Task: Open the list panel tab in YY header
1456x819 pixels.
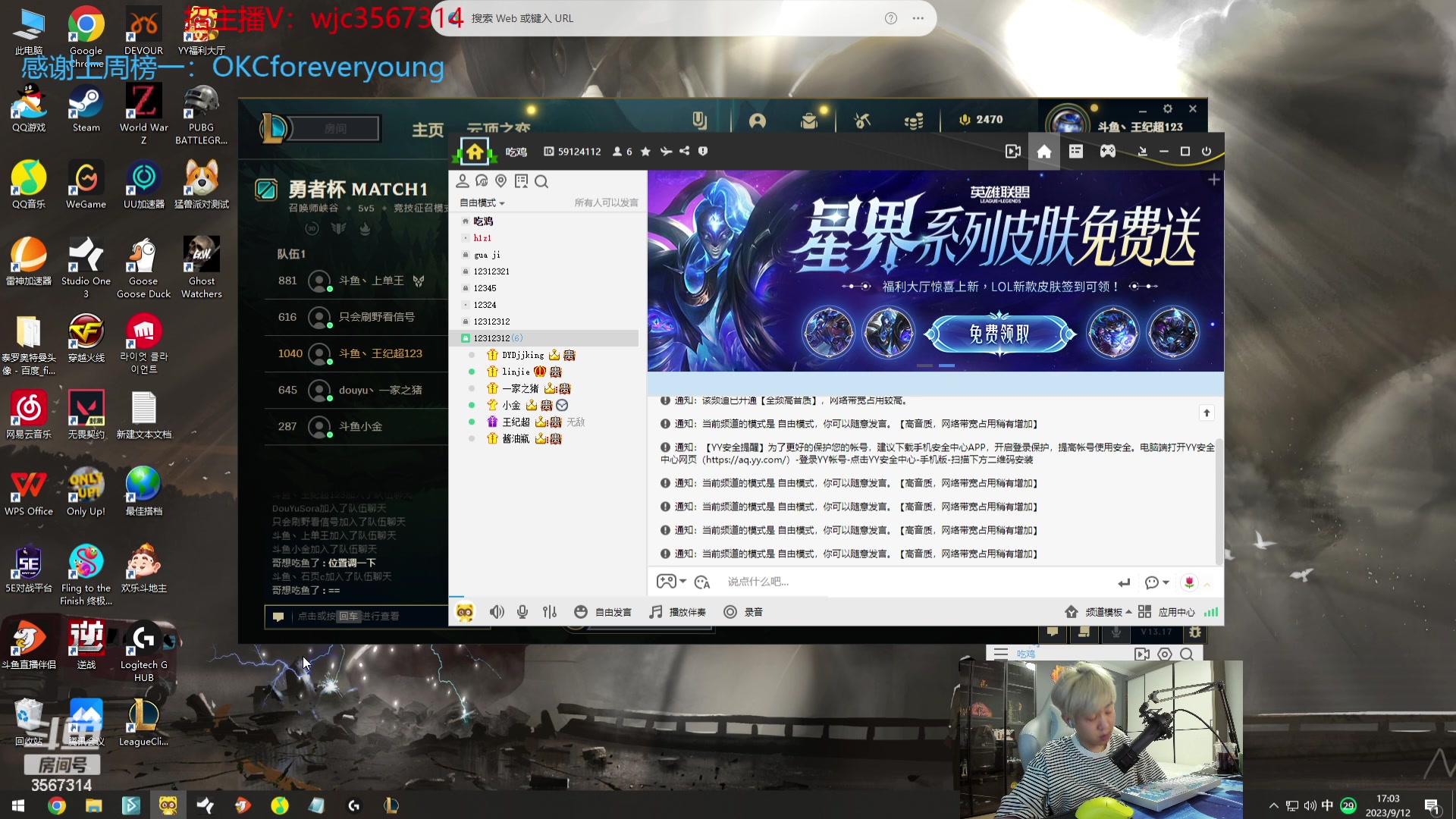Action: 1076,151
